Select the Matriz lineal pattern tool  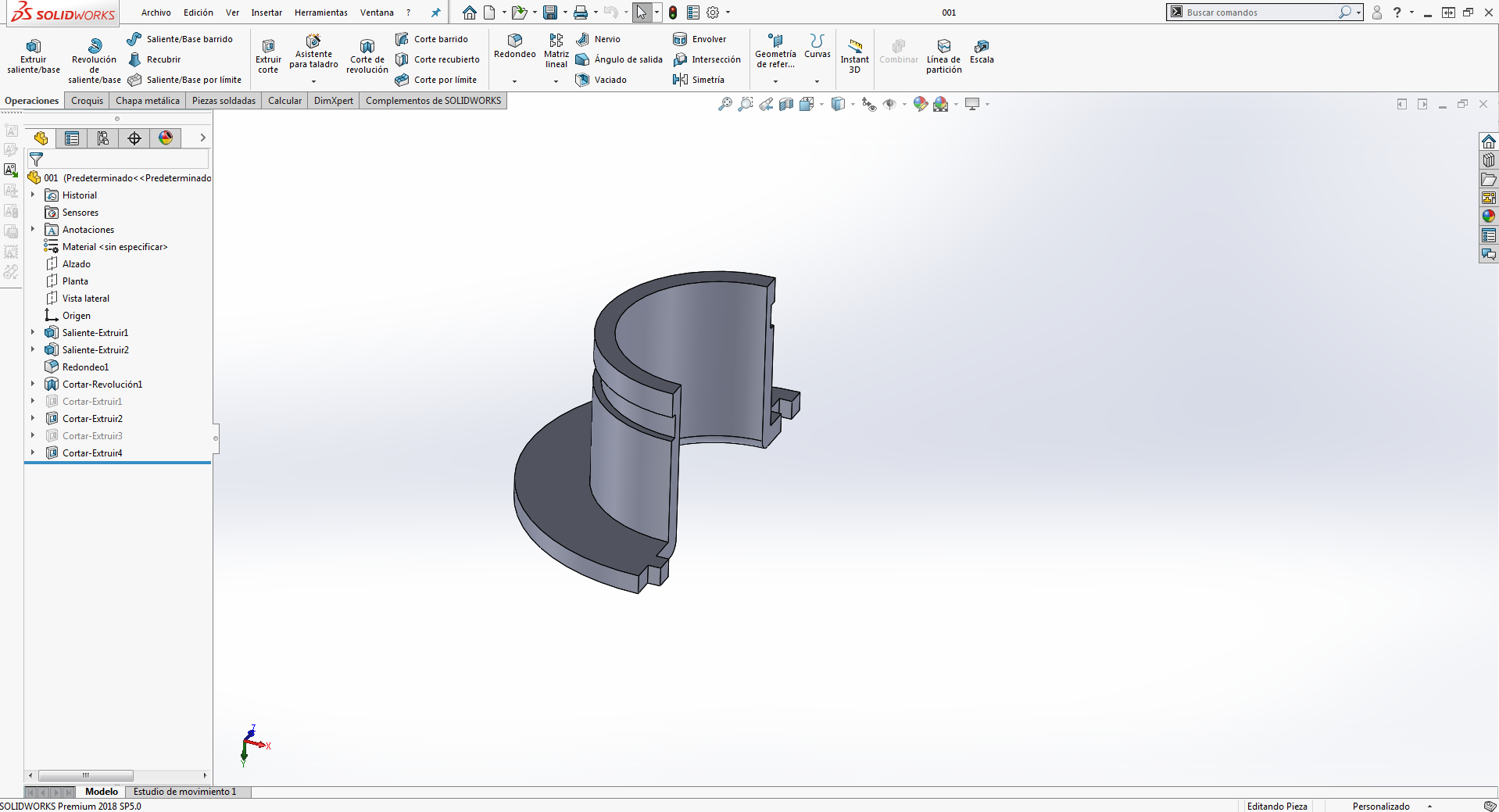pyautogui.click(x=556, y=51)
